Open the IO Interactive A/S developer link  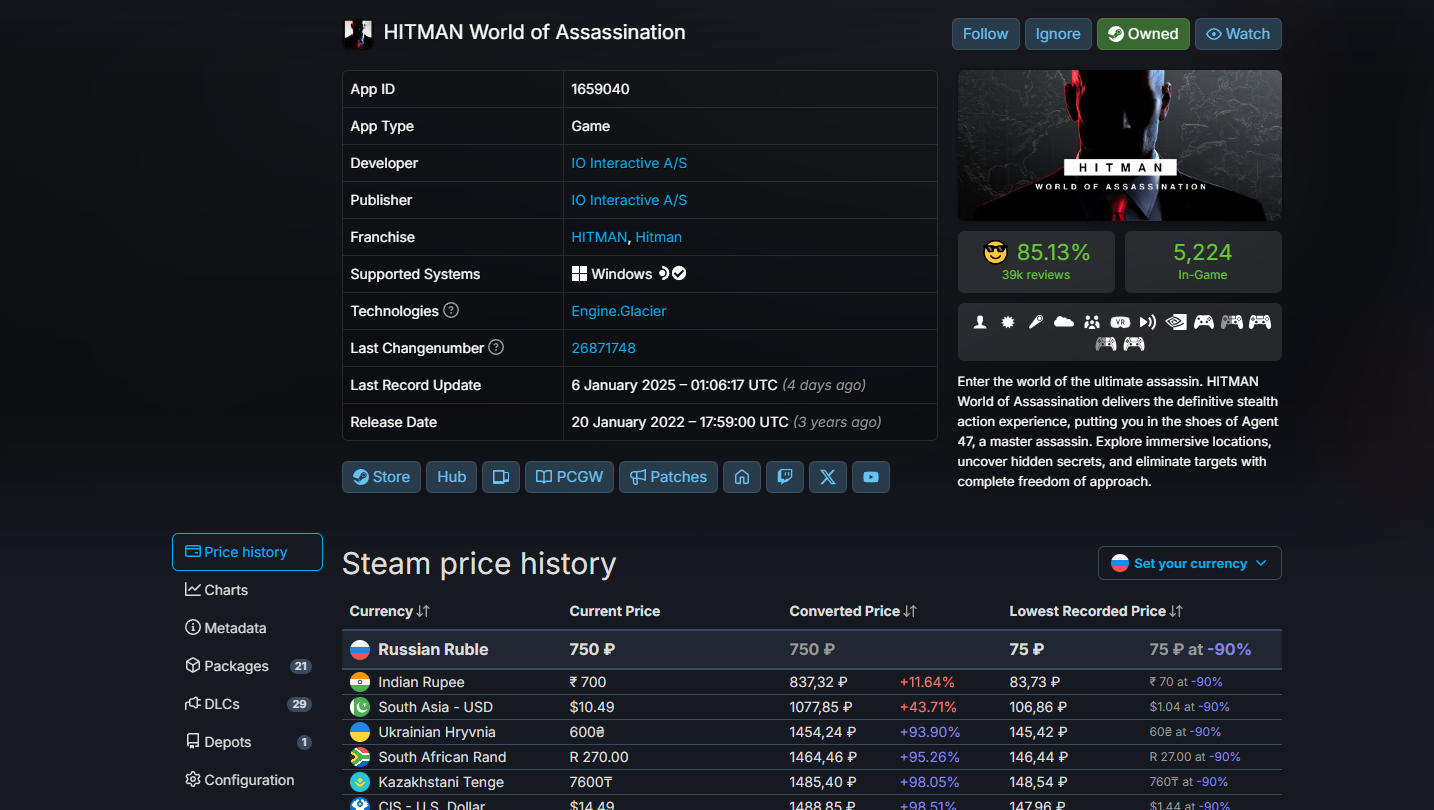click(629, 163)
